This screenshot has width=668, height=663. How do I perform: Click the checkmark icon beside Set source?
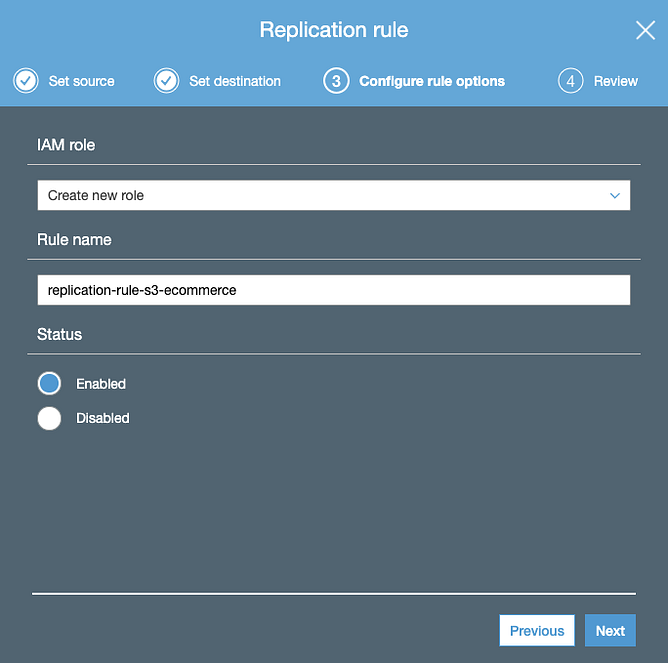(26, 81)
